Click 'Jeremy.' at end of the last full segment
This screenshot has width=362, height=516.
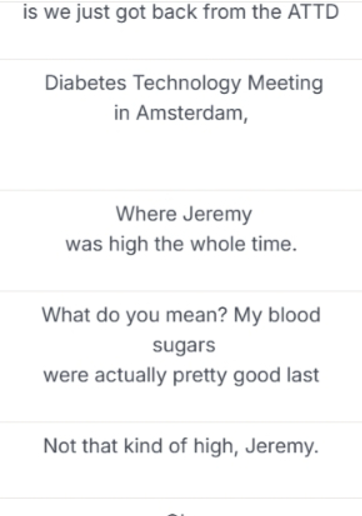(282, 446)
